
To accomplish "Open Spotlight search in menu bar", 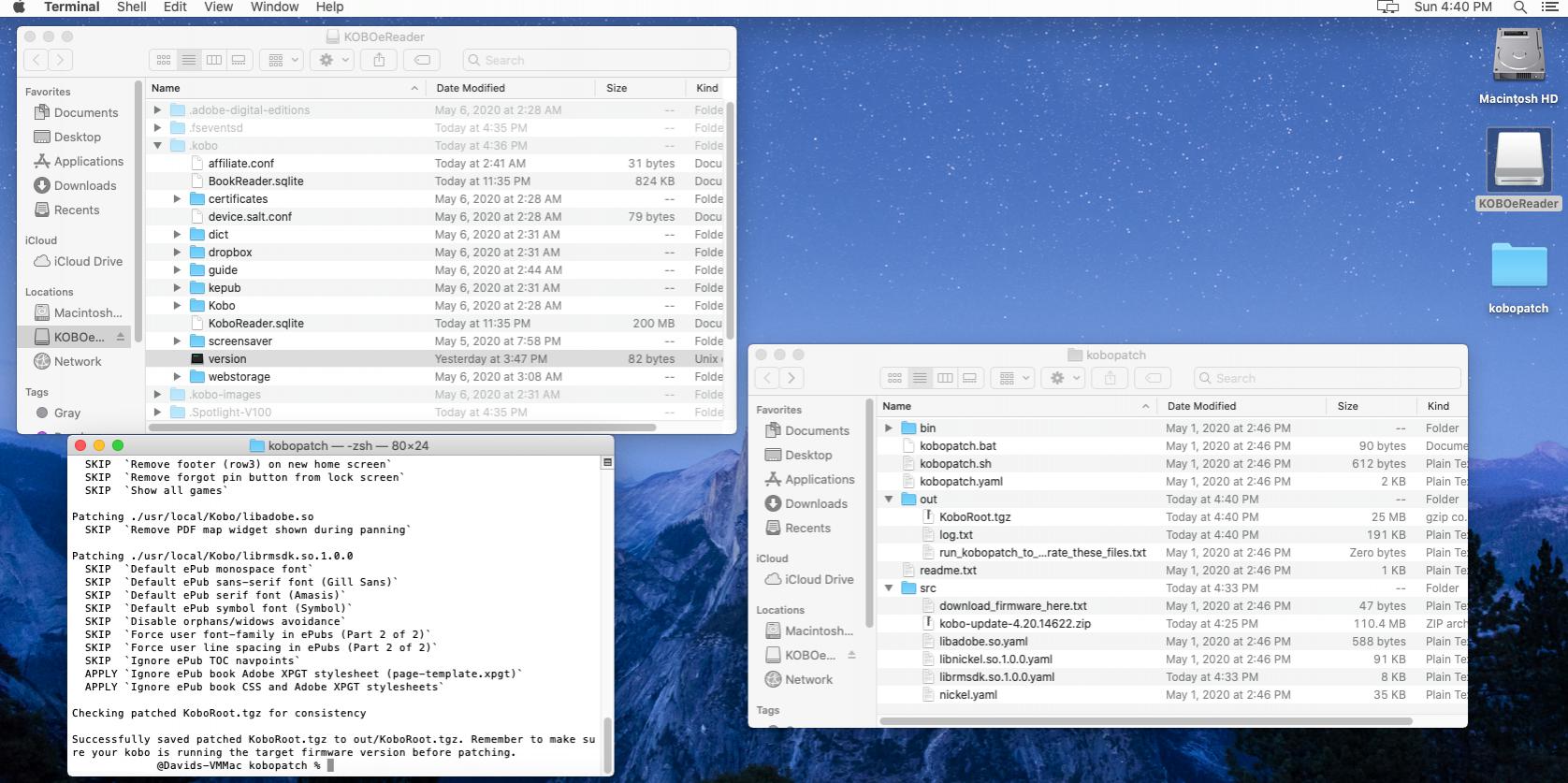I will (x=1520, y=7).
